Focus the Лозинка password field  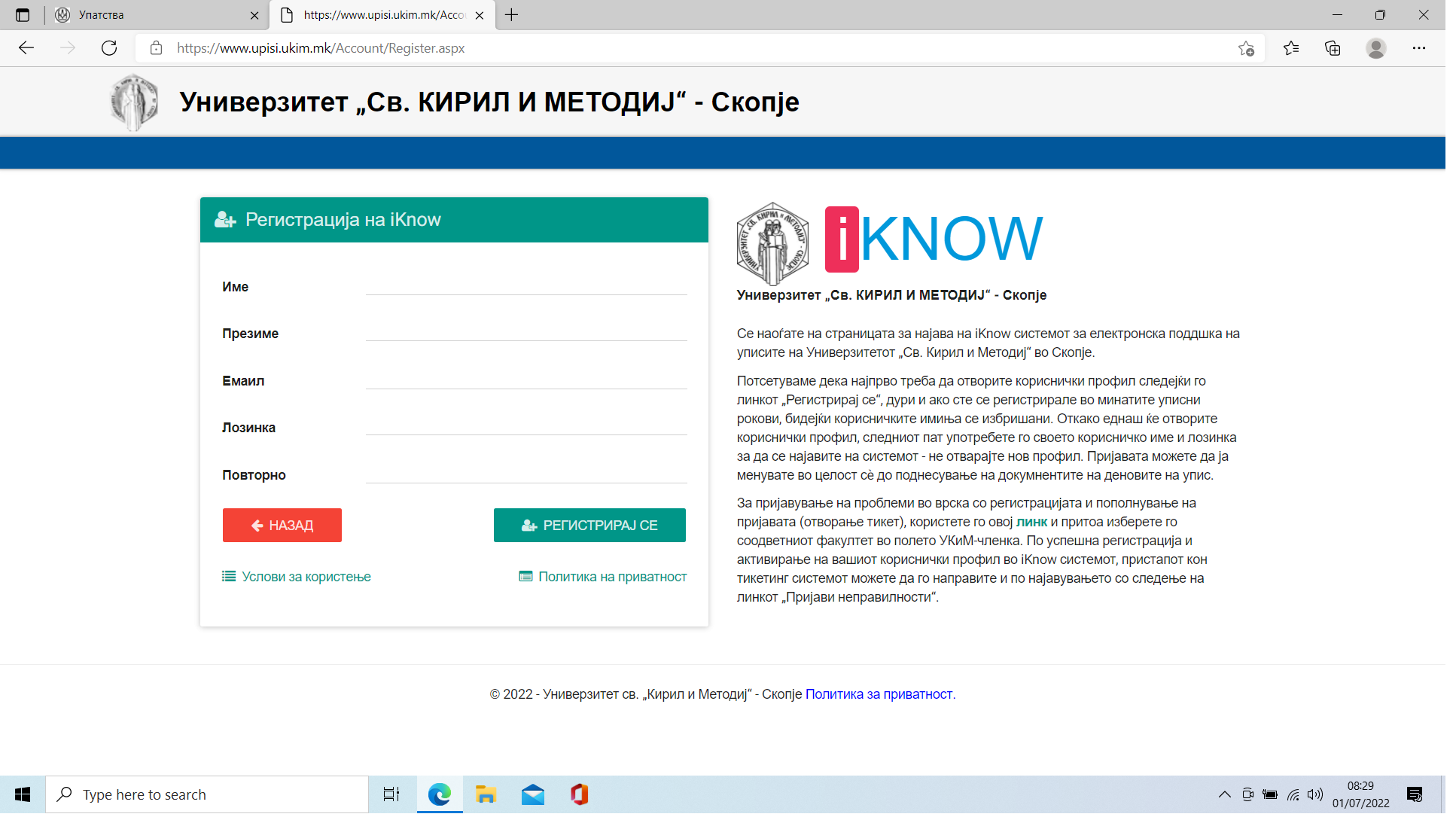tap(526, 425)
